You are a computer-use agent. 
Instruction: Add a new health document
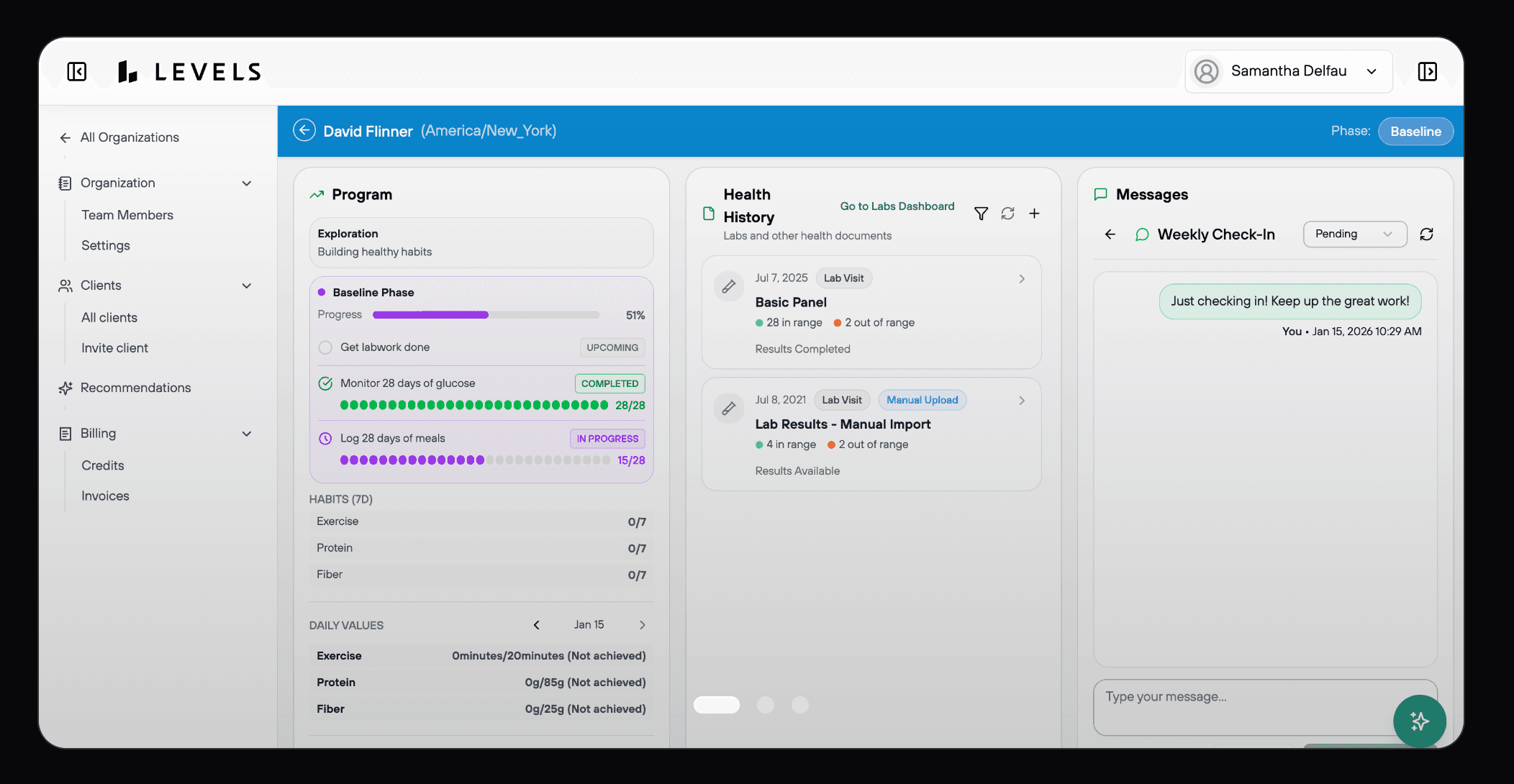[x=1034, y=214]
